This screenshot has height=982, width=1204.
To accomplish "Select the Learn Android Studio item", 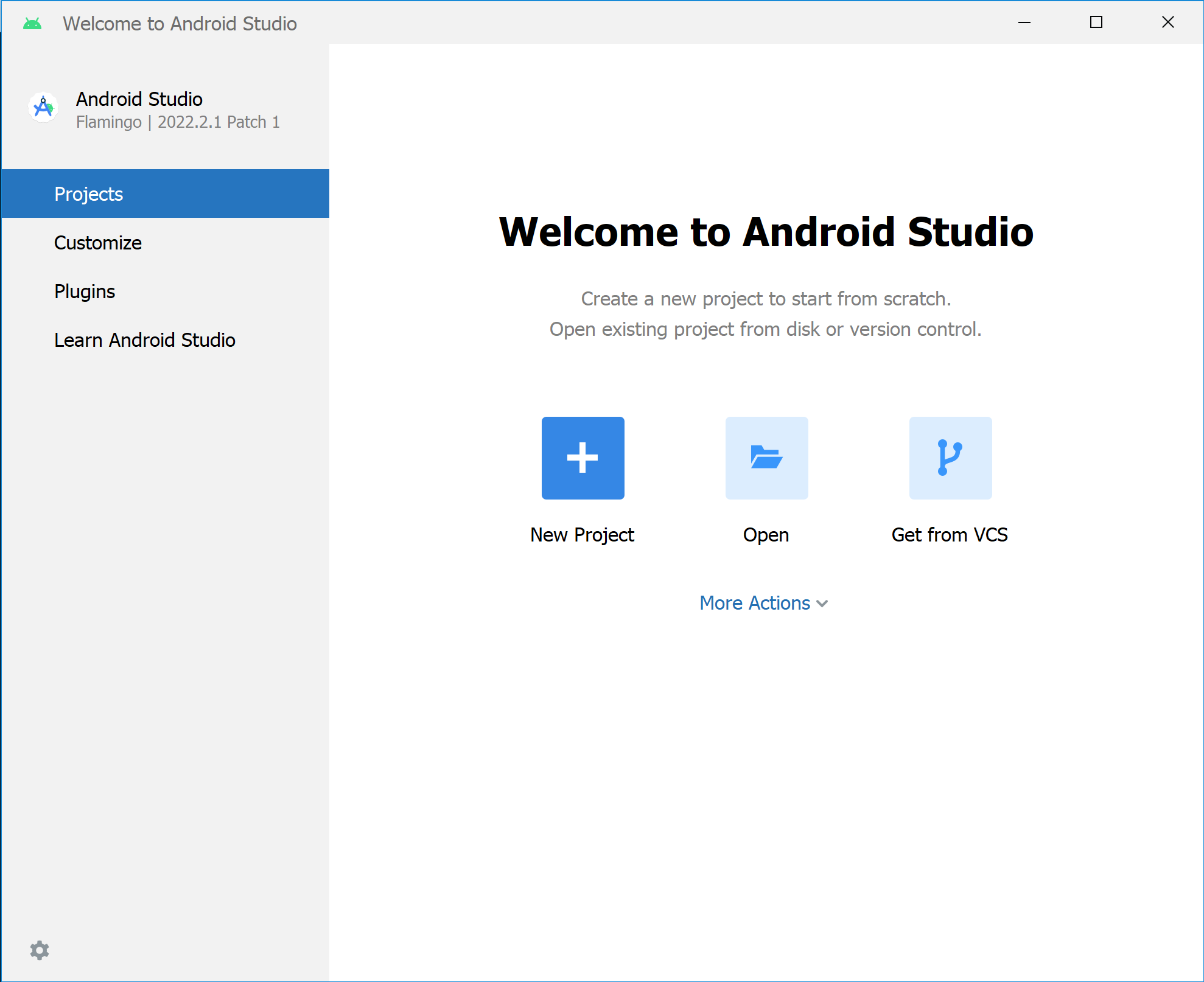I will click(x=143, y=339).
